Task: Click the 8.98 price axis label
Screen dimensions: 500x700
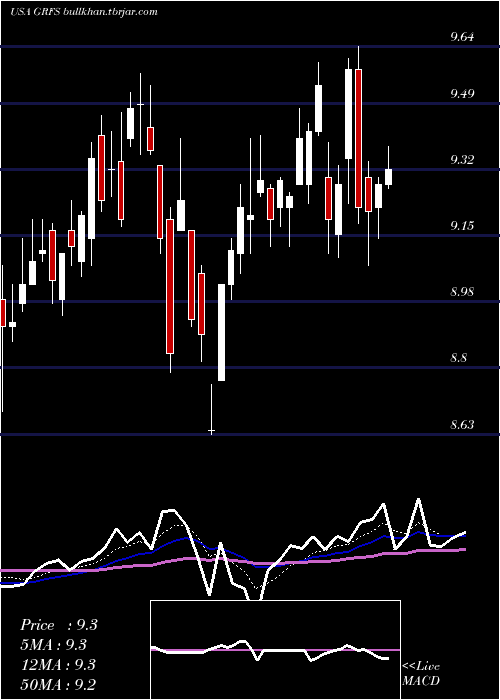Action: point(462,292)
